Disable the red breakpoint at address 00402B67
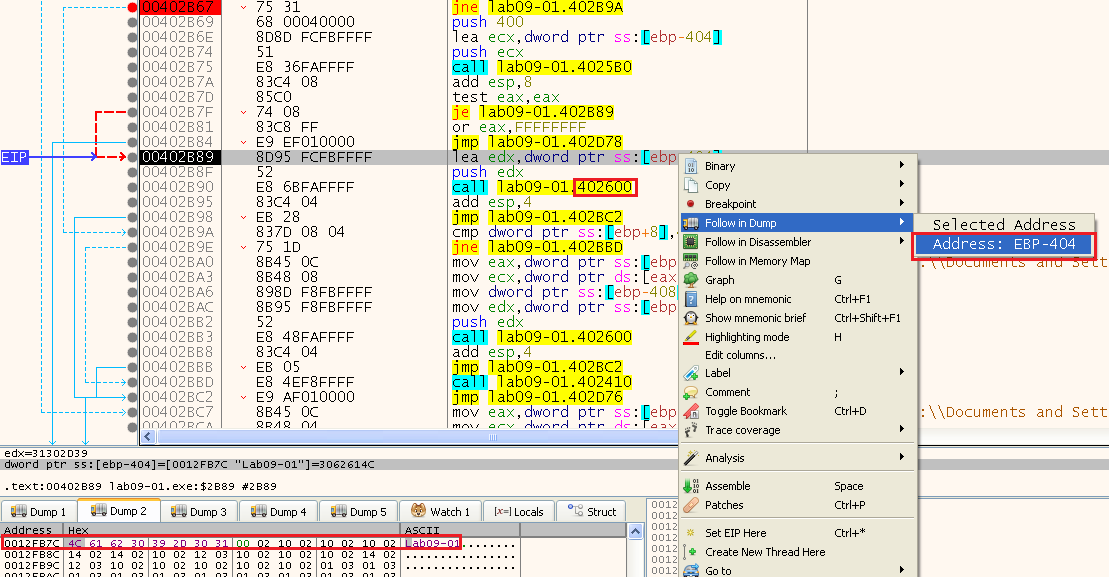Image resolution: width=1109 pixels, height=577 pixels. 132,7
